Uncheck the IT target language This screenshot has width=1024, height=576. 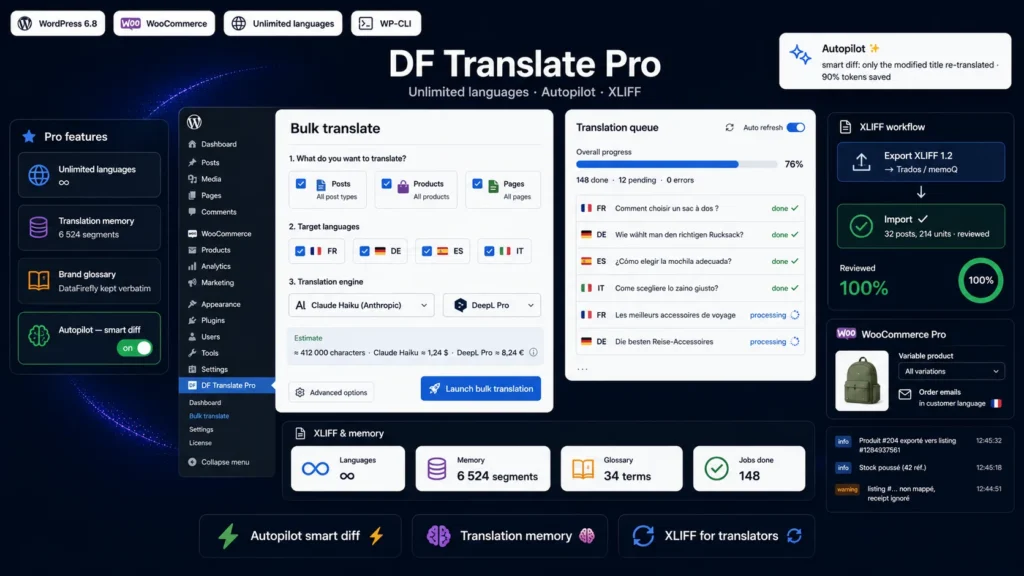(489, 251)
